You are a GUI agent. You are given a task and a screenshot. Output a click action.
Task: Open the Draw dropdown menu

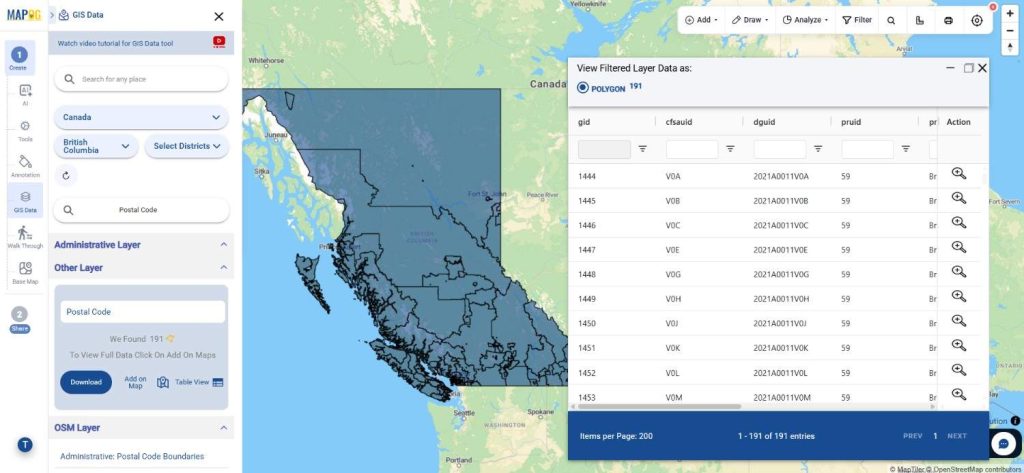[x=750, y=20]
